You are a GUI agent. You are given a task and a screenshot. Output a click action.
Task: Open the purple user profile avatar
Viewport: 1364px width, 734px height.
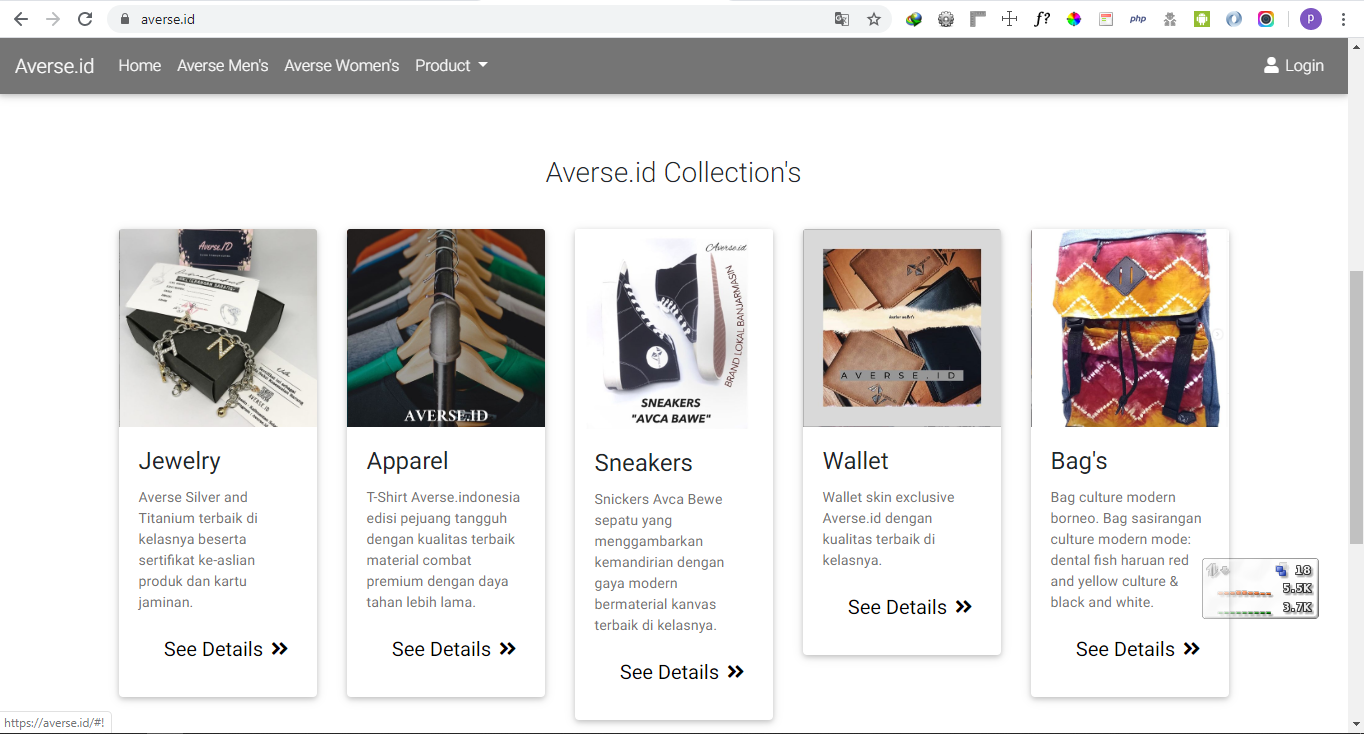(1310, 19)
